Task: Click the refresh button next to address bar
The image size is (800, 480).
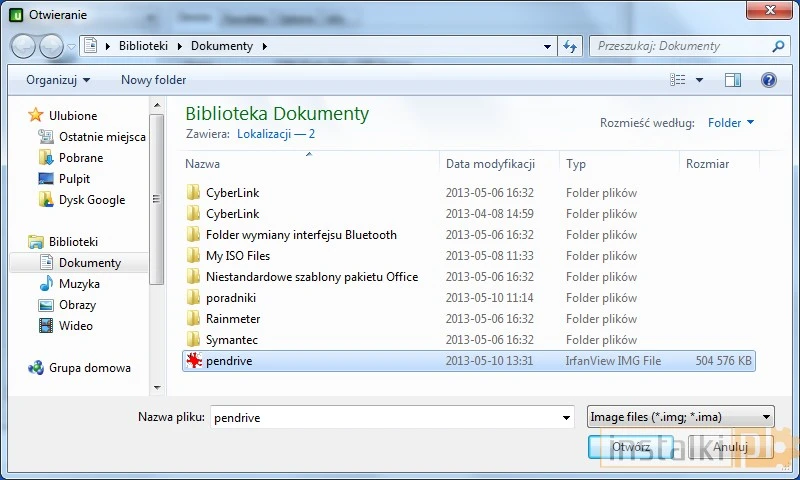Action: point(570,46)
